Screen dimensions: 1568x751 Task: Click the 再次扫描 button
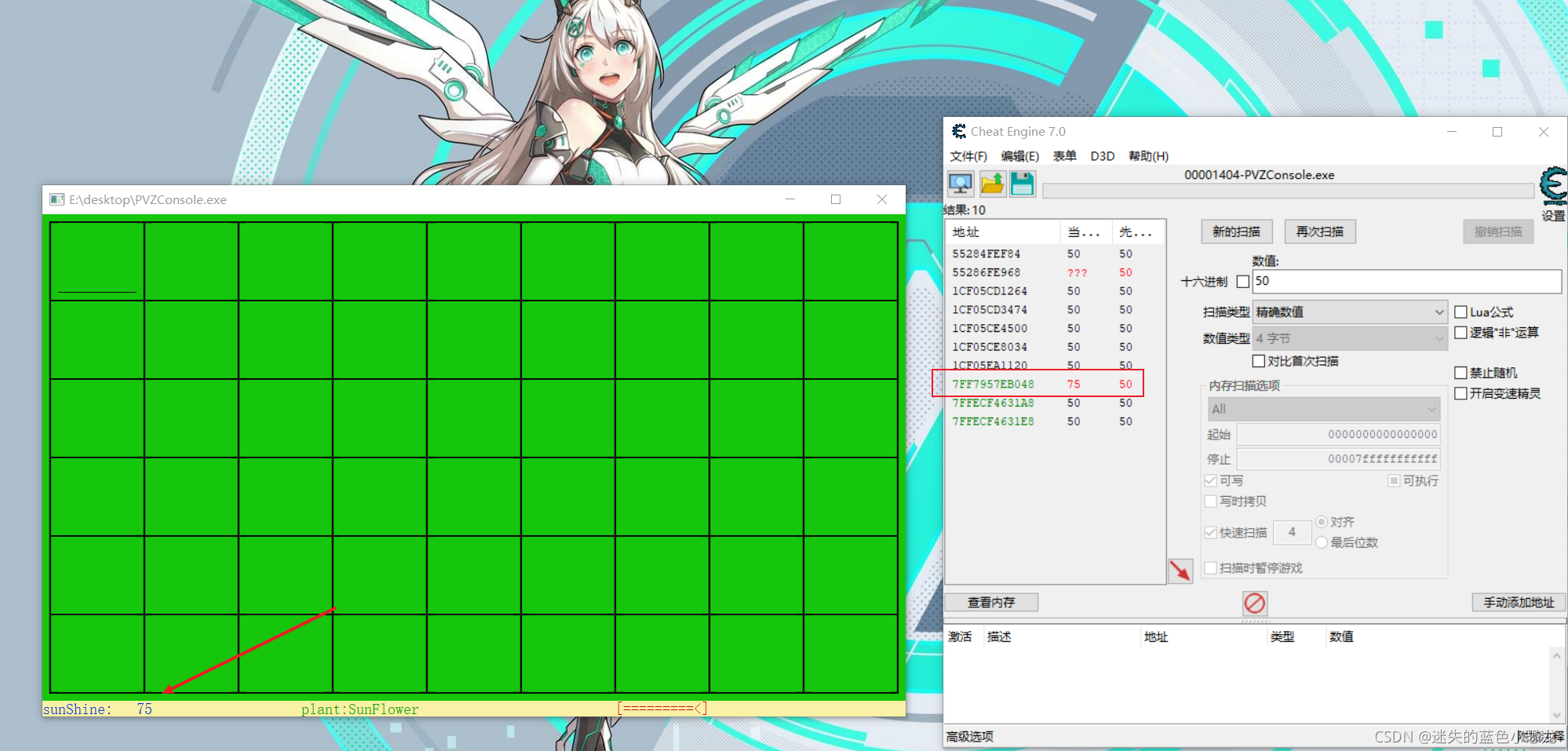click(x=1320, y=231)
